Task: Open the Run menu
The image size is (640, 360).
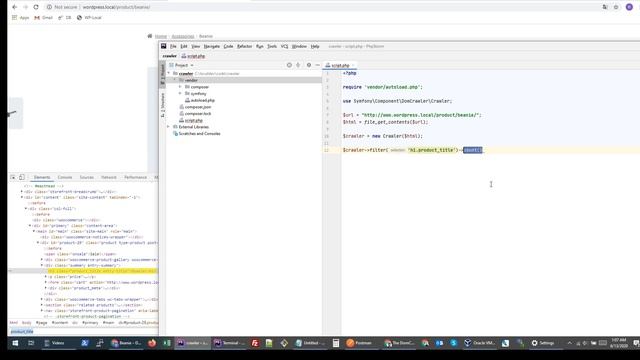Action: [x=260, y=47]
